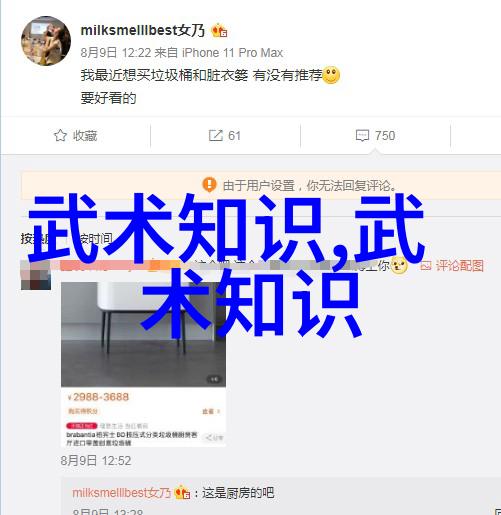This screenshot has width=501, height=515.
Task: Open the blurred commenter avatar
Action: 36,275
